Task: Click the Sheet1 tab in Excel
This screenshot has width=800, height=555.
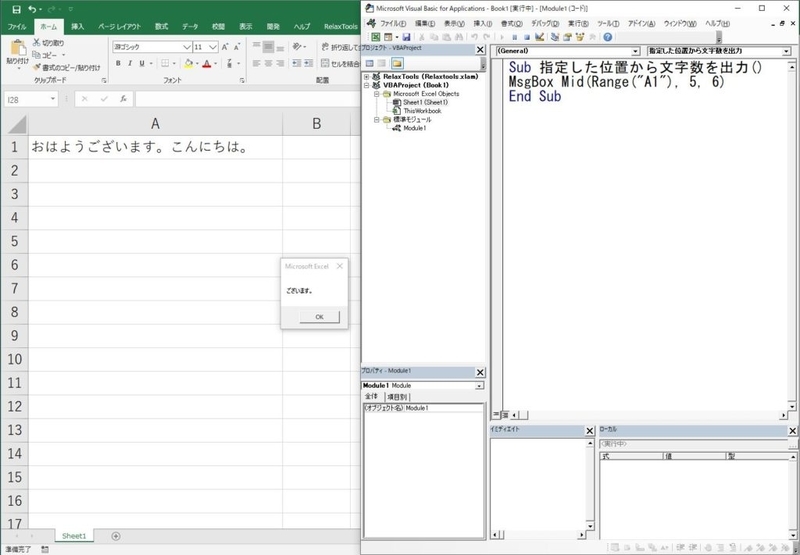Action: [x=74, y=536]
